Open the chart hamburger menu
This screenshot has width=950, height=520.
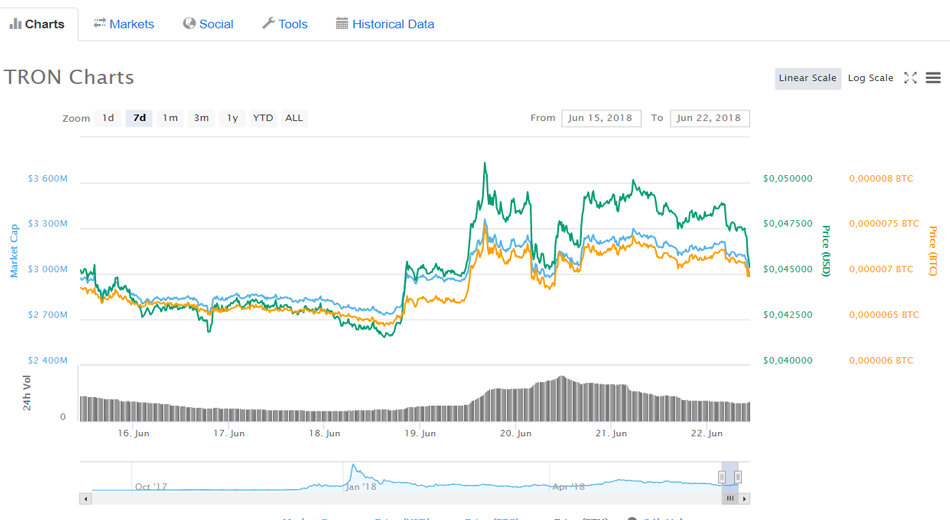pyautogui.click(x=933, y=78)
